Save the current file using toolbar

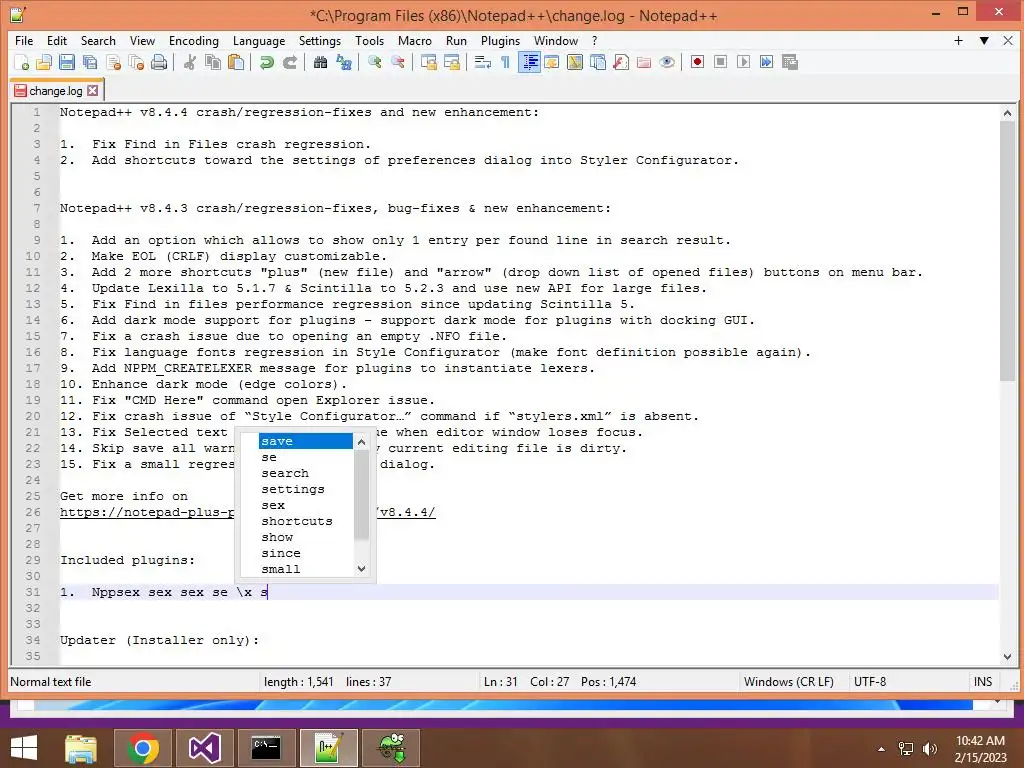[x=67, y=62]
